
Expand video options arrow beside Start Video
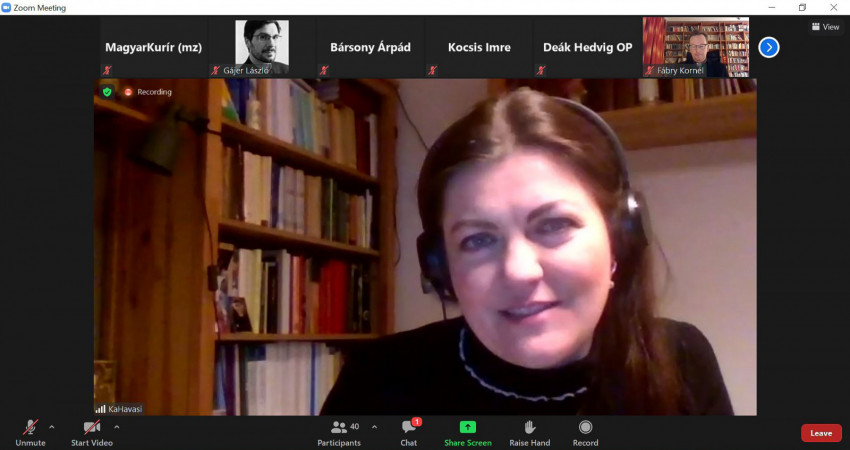[116, 427]
